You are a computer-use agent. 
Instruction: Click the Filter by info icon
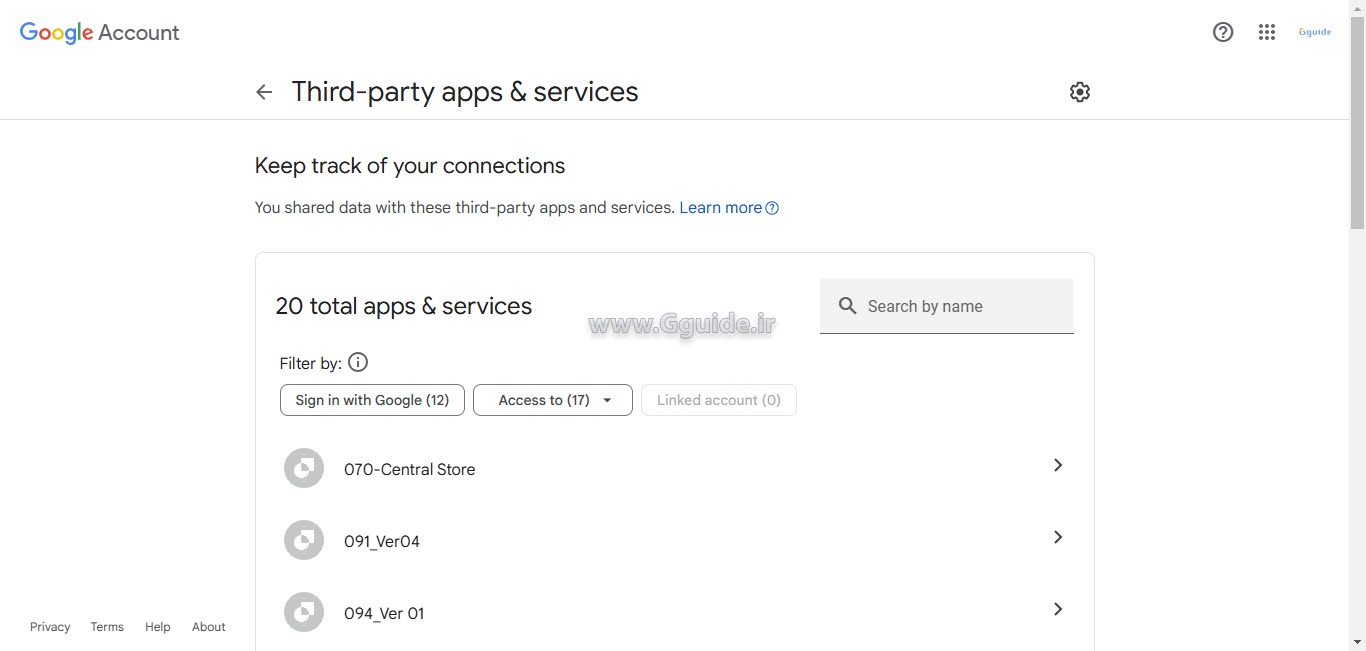[x=358, y=363]
